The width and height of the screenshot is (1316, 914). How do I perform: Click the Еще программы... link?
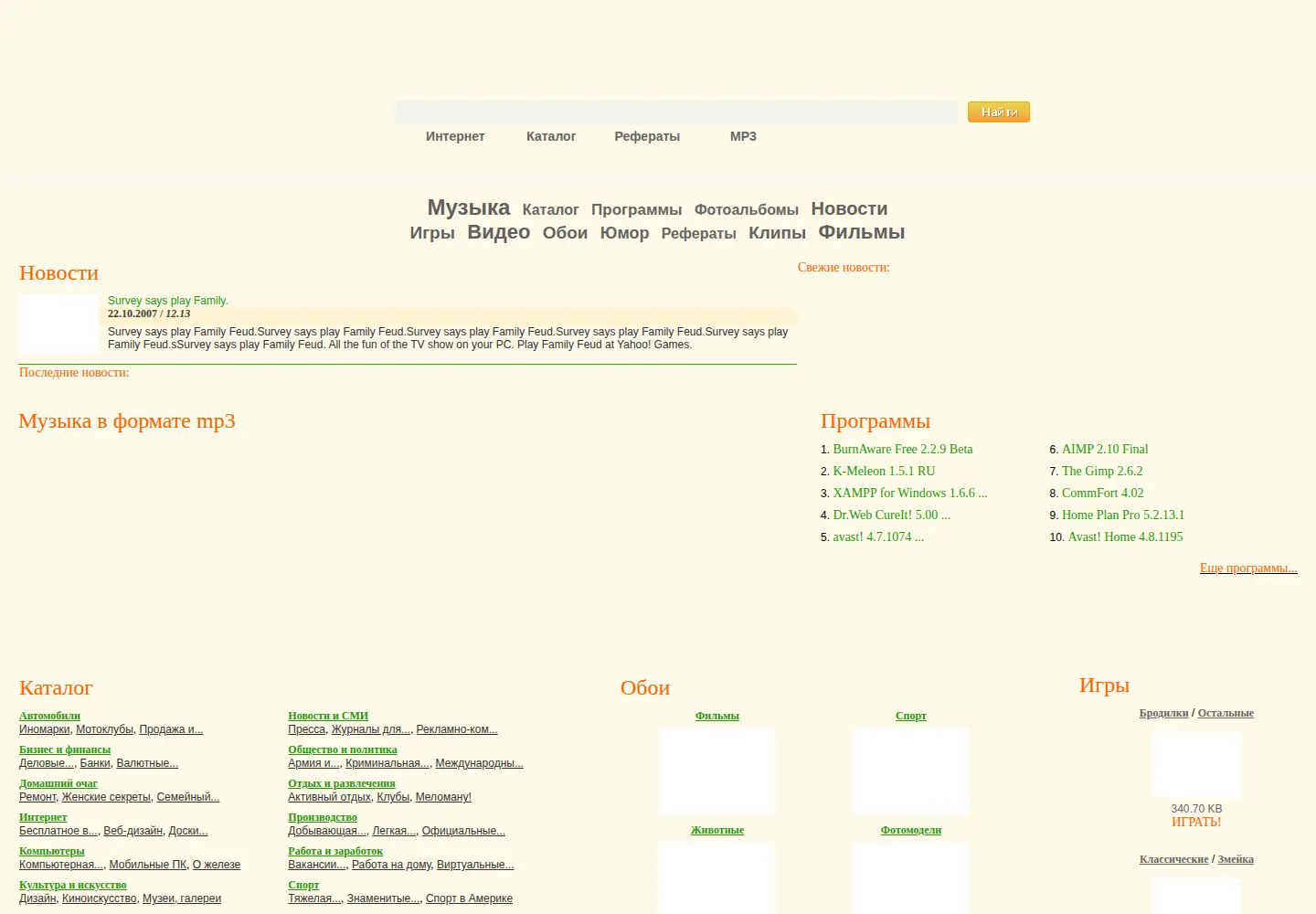[1248, 568]
